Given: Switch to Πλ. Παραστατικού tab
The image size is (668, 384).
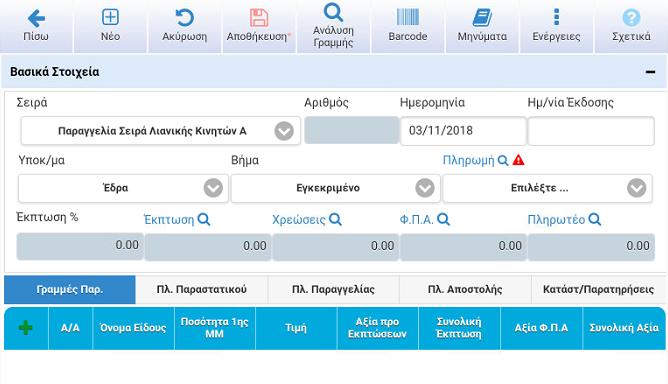Looking at the screenshot, I should (x=202, y=289).
